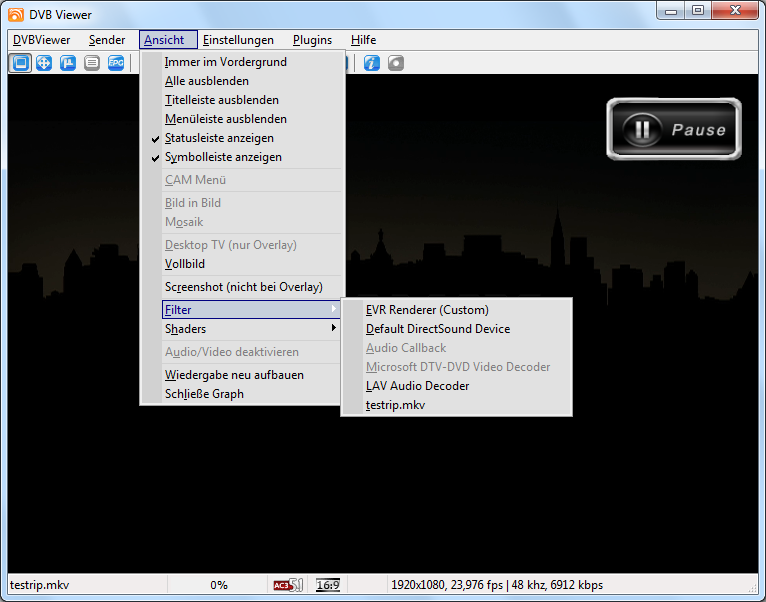Click the grey list toolbar icon
Viewport: 766px width, 602px height.
[92, 63]
